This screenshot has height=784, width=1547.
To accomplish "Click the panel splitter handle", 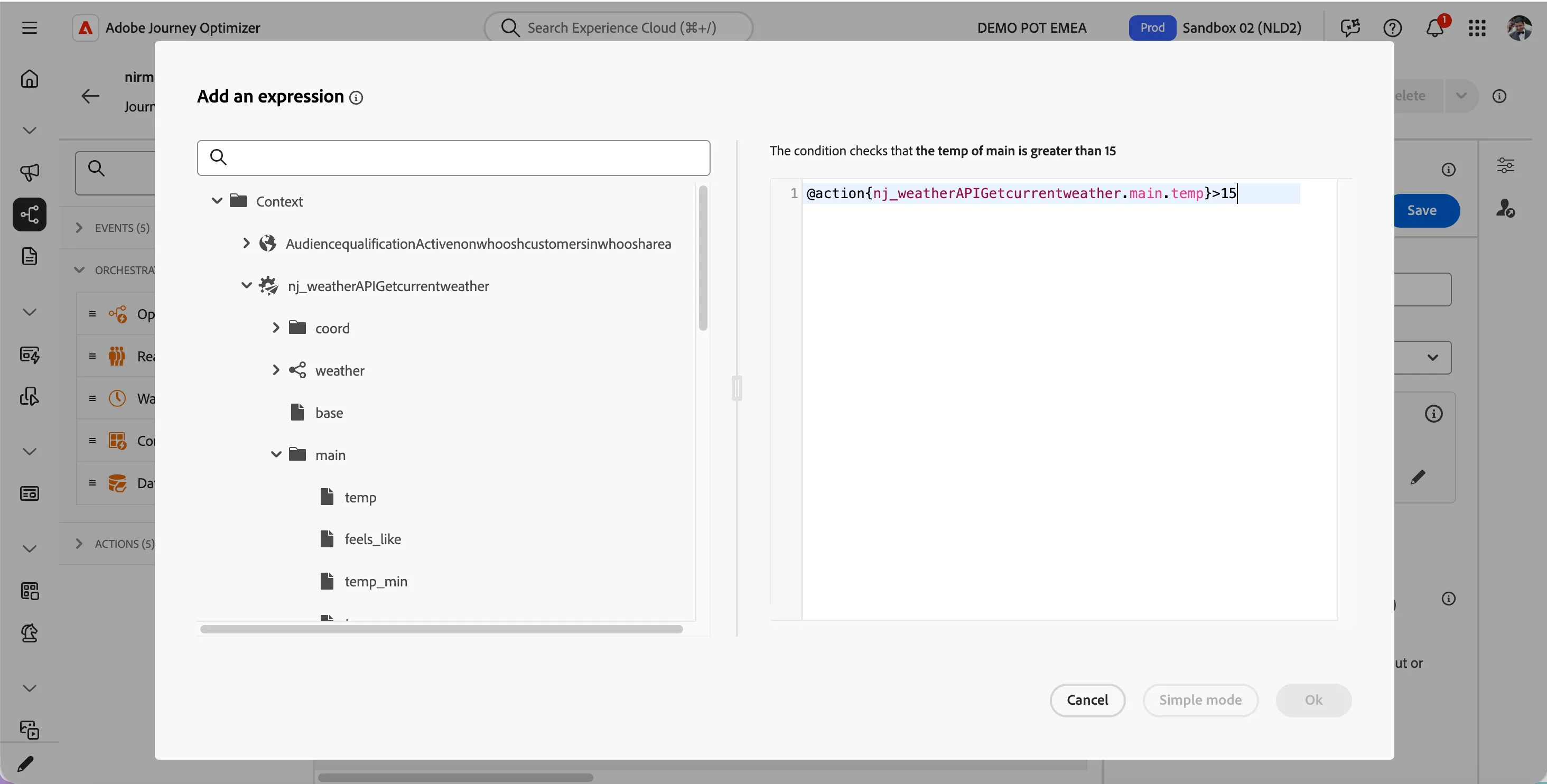I will 737,388.
